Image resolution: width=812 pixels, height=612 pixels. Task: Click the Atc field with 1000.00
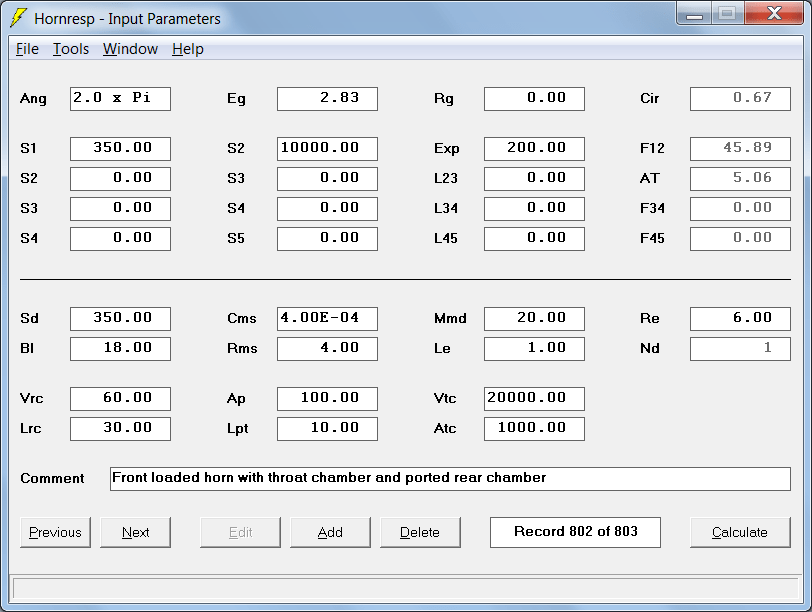[534, 429]
